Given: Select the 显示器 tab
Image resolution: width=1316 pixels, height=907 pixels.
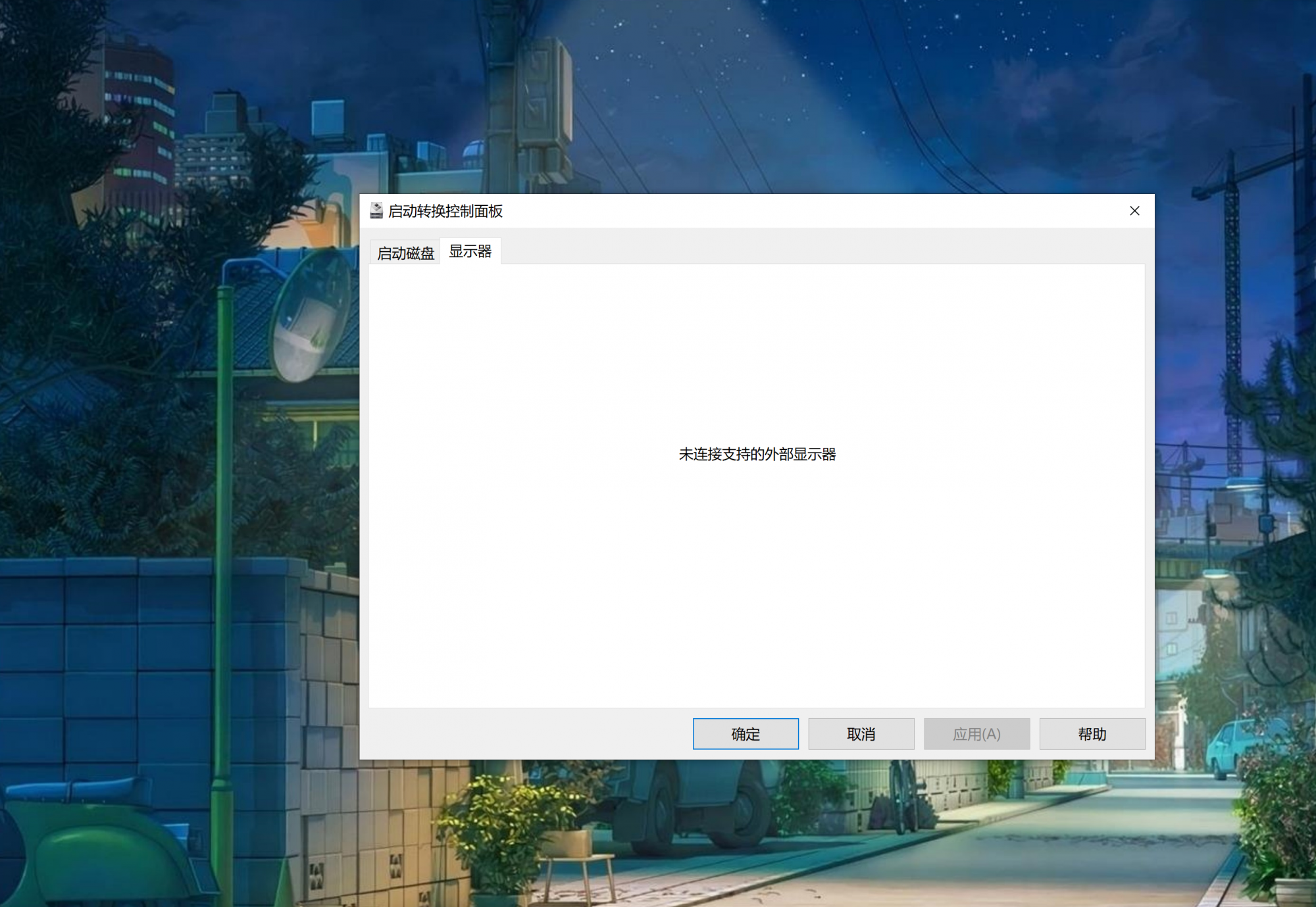Looking at the screenshot, I should click(x=470, y=251).
